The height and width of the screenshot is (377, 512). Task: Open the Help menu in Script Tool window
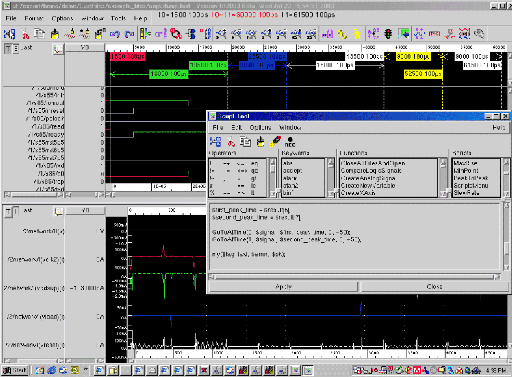tap(498, 127)
